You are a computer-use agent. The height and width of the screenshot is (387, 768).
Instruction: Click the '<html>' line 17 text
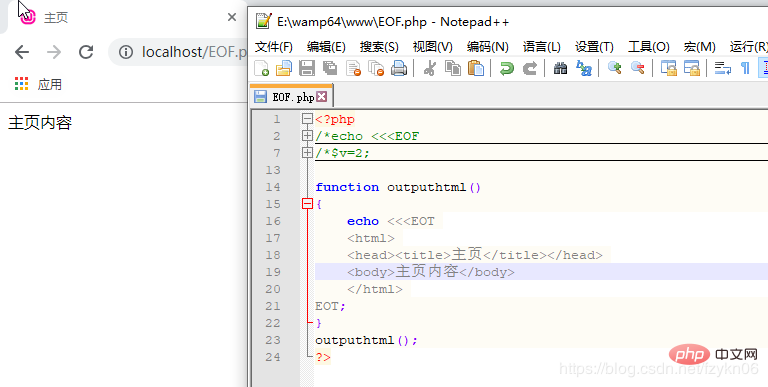tap(371, 238)
